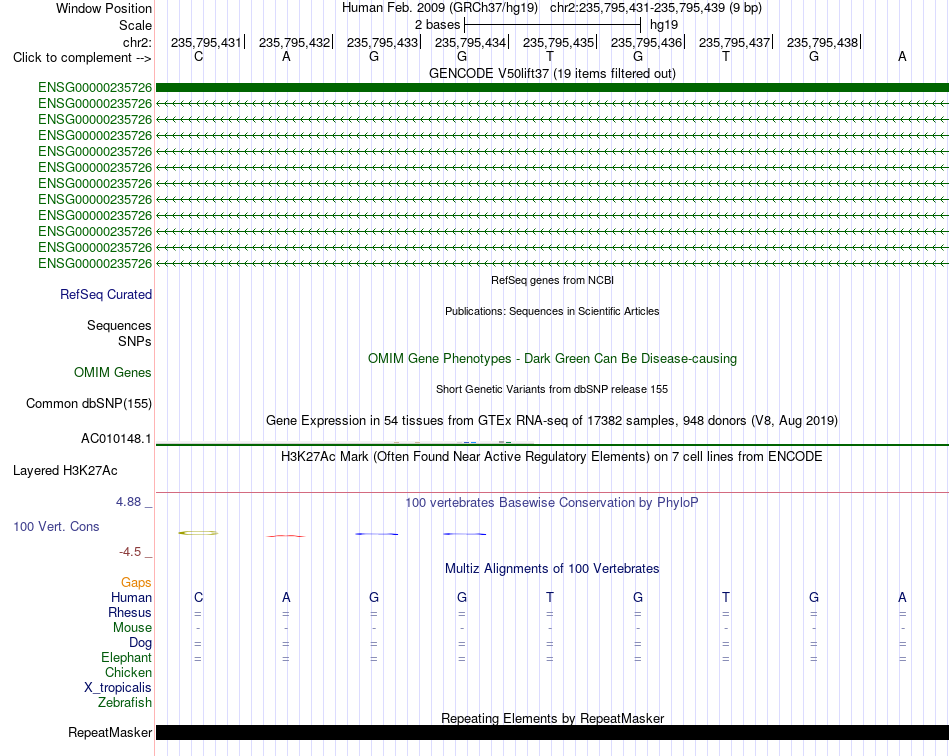This screenshot has height=756, width=950.
Task: Select the Scale label
Action: 135,25
